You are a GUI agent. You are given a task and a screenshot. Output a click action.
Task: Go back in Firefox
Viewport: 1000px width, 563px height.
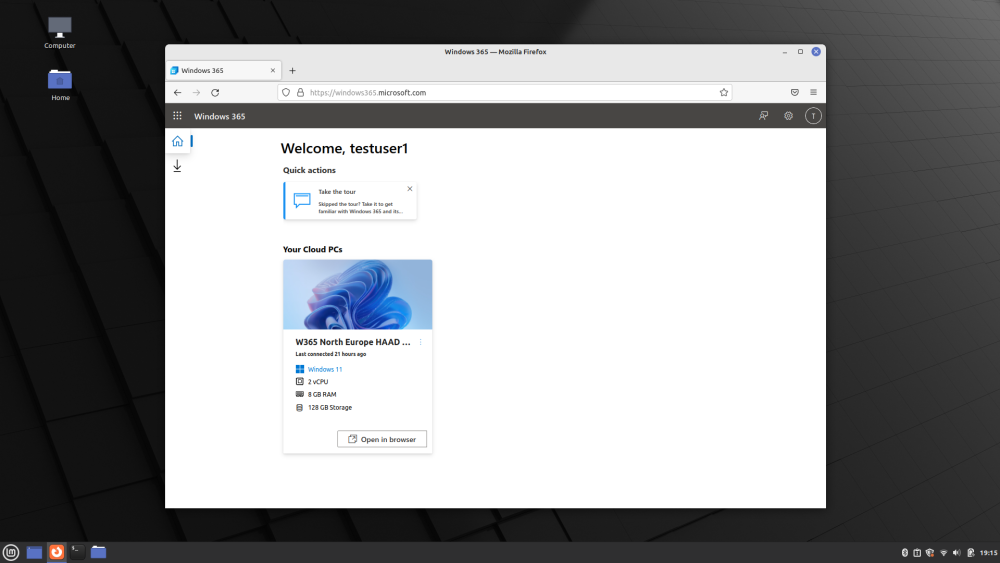pyautogui.click(x=177, y=92)
